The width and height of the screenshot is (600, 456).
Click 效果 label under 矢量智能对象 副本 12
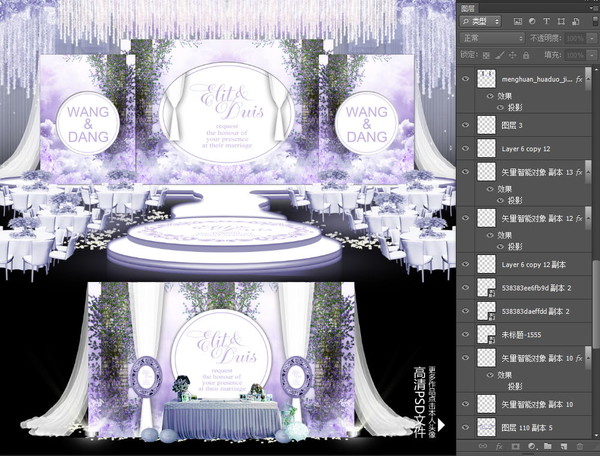pyautogui.click(x=505, y=235)
